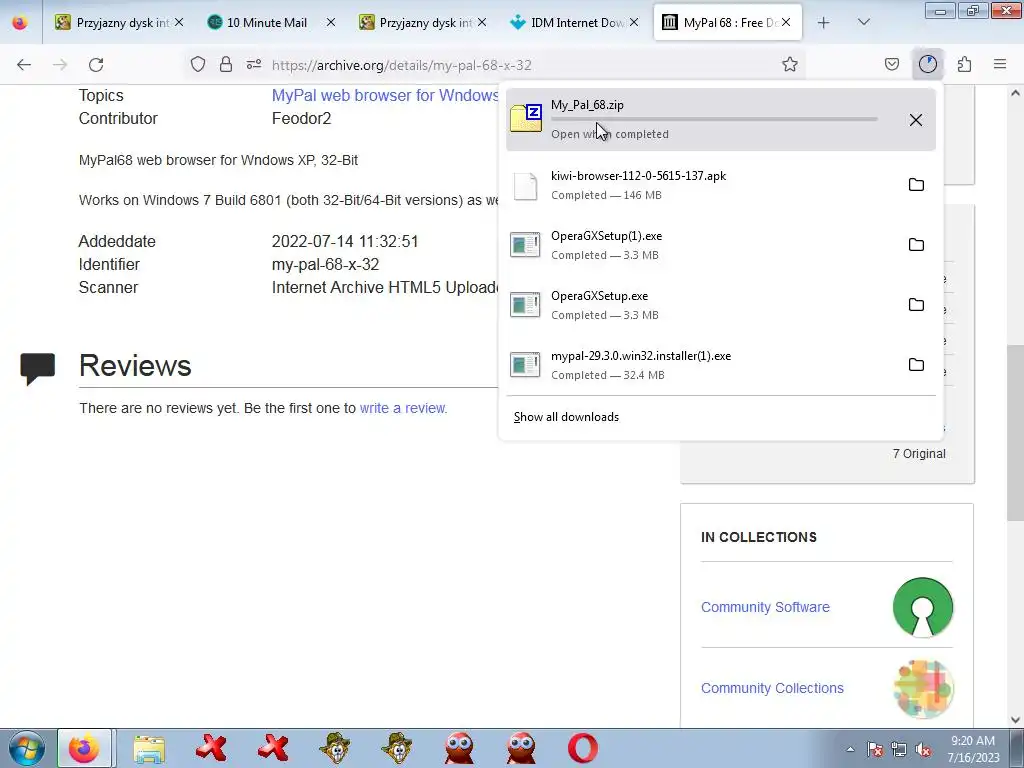Click Firefox in the taskbar
Image resolution: width=1024 pixels, height=768 pixels.
tap(84, 748)
